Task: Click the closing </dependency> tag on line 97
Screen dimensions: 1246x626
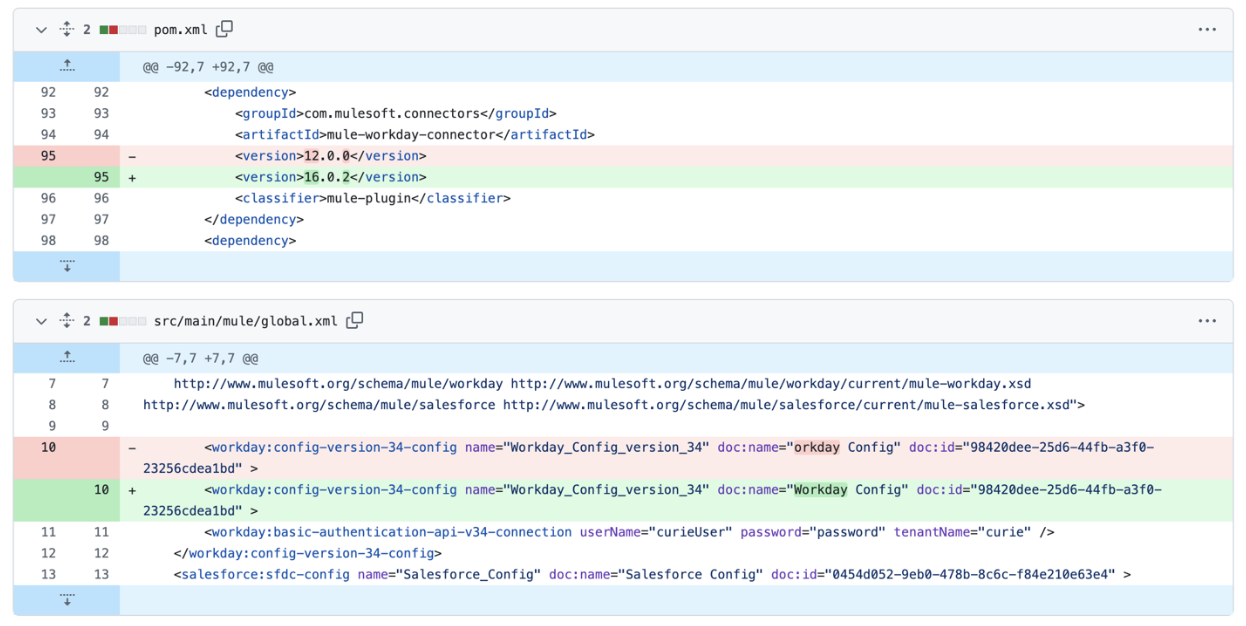Action: tap(254, 219)
